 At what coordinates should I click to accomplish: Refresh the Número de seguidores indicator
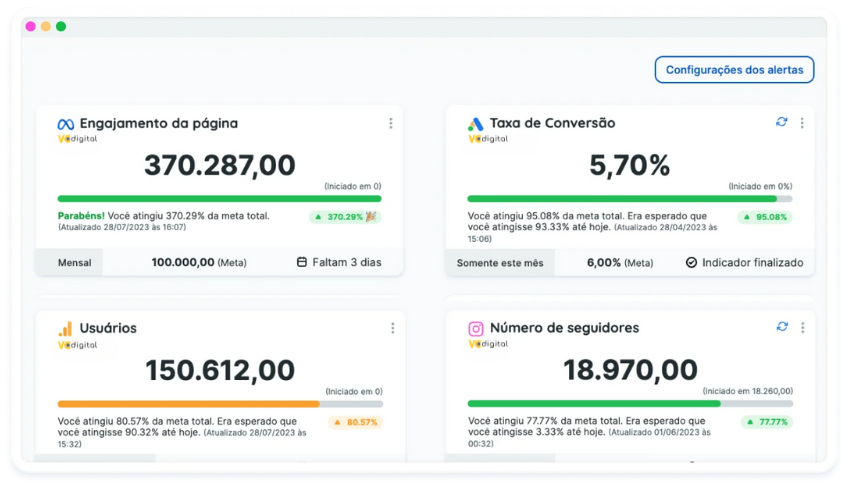[782, 326]
